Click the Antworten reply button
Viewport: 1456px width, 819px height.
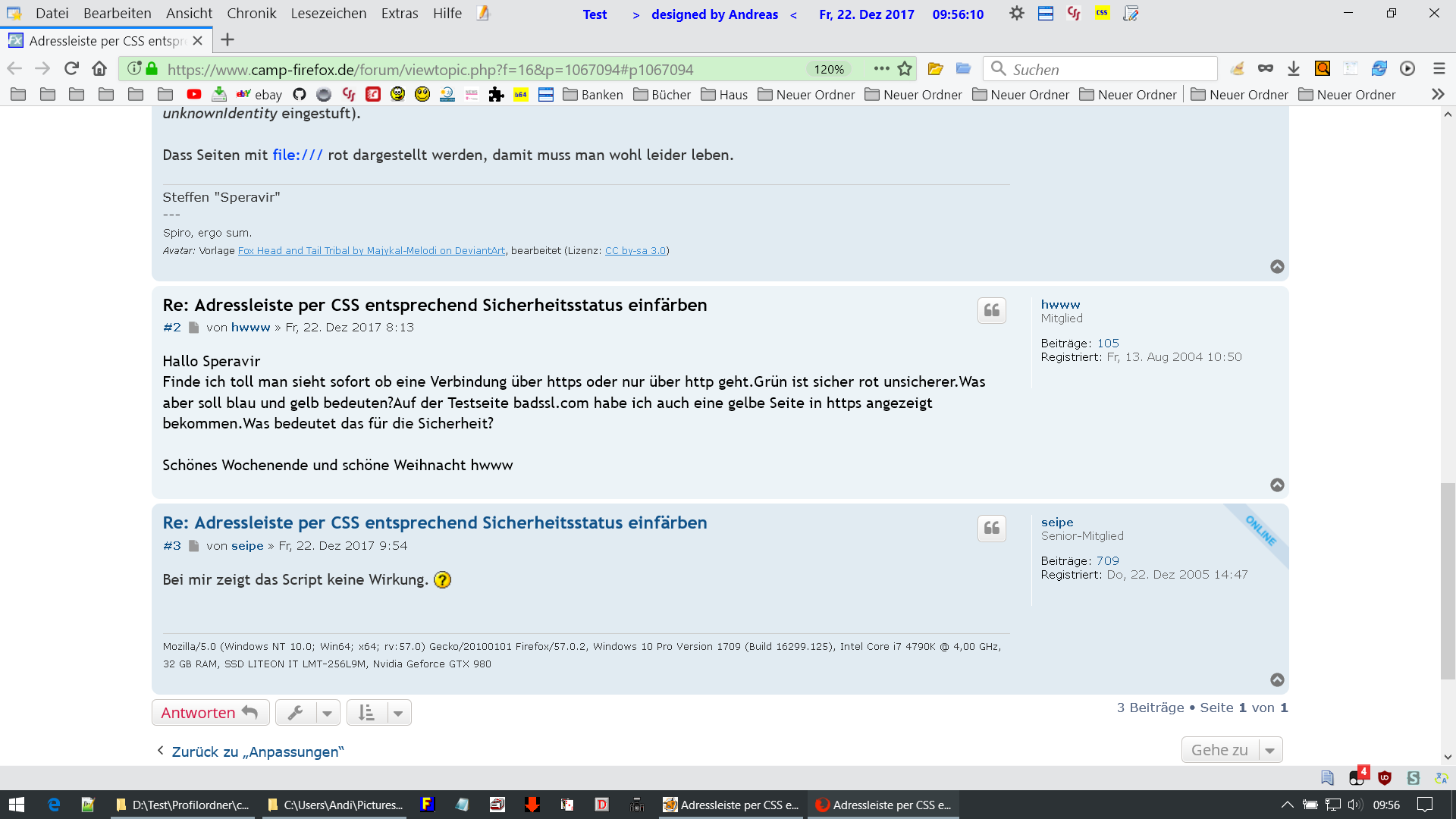tap(210, 713)
